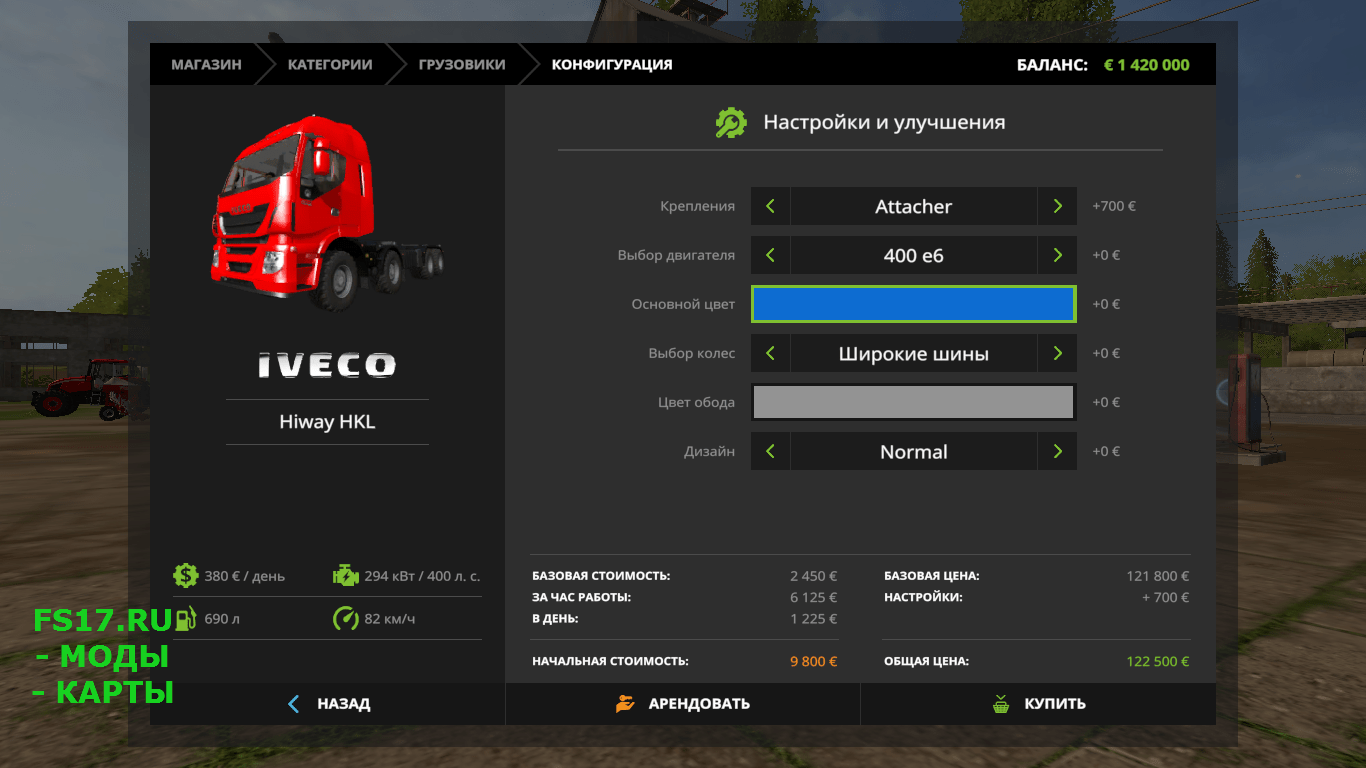
Task: Open the Attacher value field
Action: 914,206
